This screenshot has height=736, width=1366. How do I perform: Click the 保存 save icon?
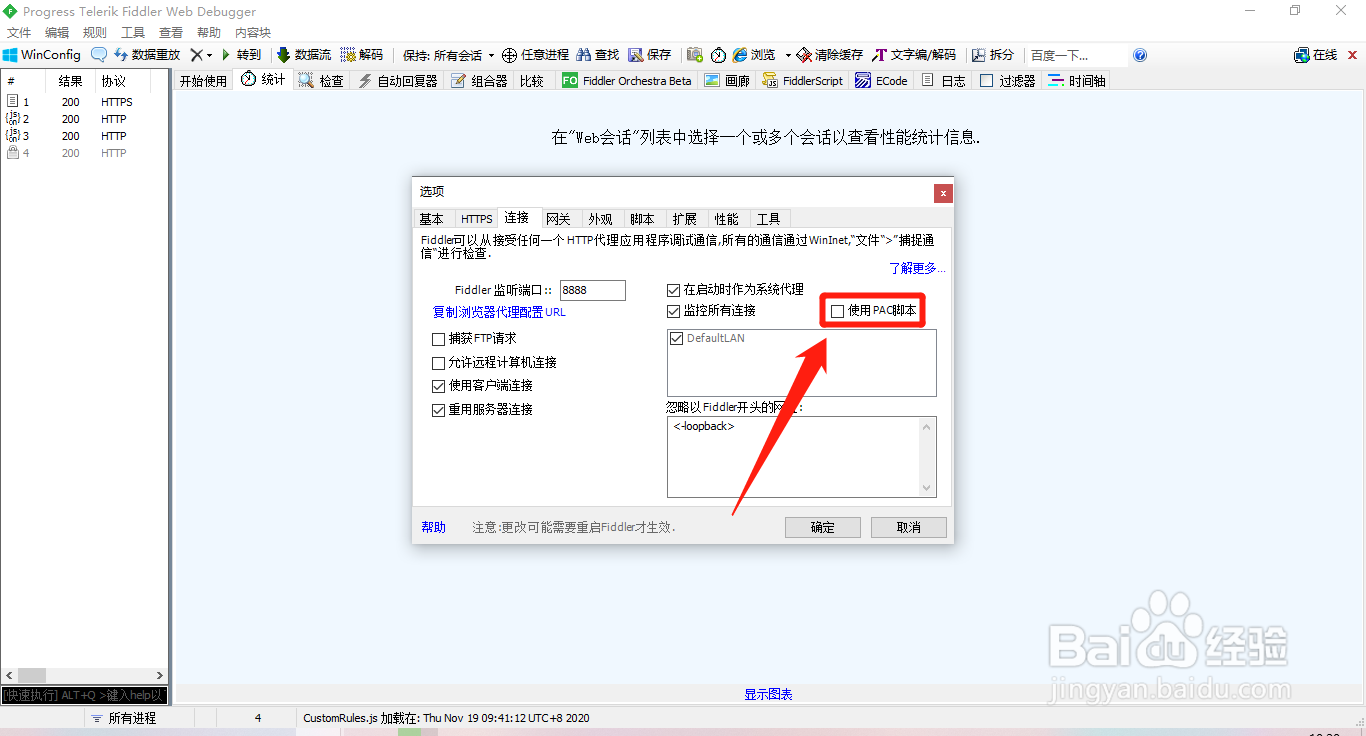[636, 55]
